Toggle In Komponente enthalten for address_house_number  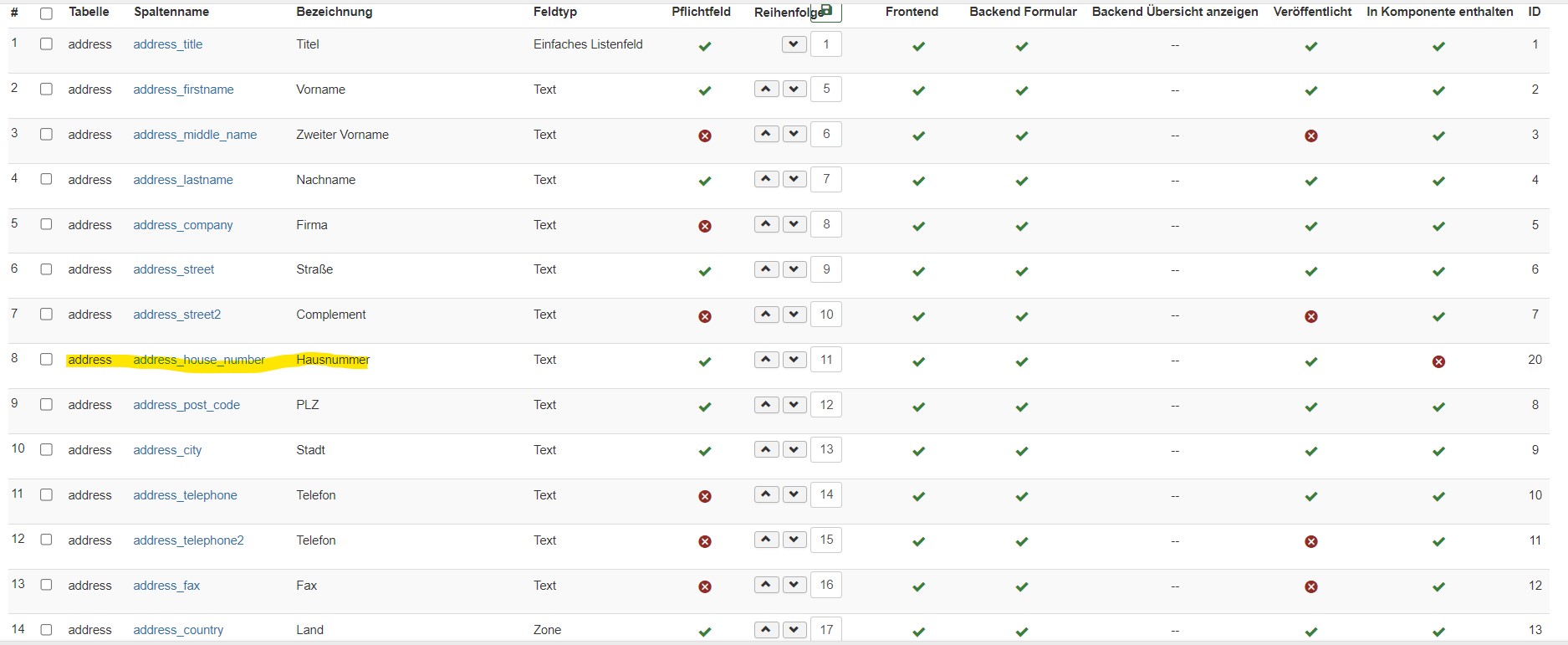coord(1438,361)
